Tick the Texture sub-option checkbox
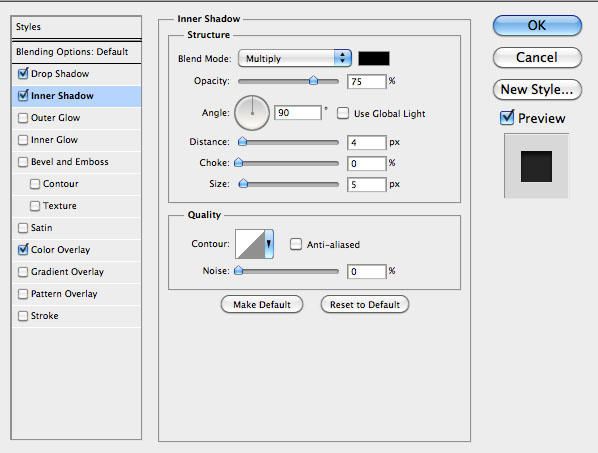 (35, 206)
